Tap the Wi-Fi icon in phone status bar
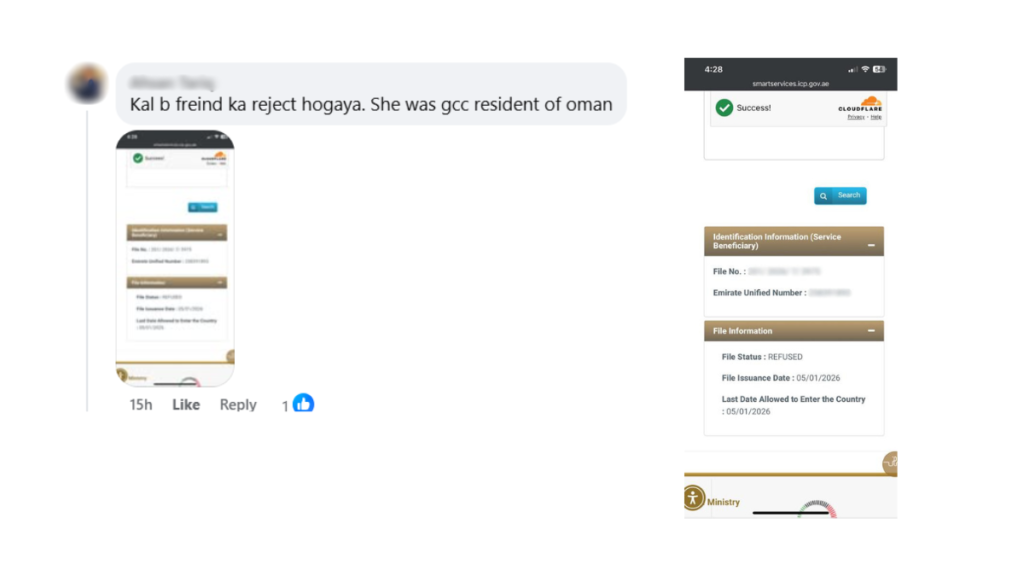Viewport: 1024px width, 576px height. coord(865,69)
